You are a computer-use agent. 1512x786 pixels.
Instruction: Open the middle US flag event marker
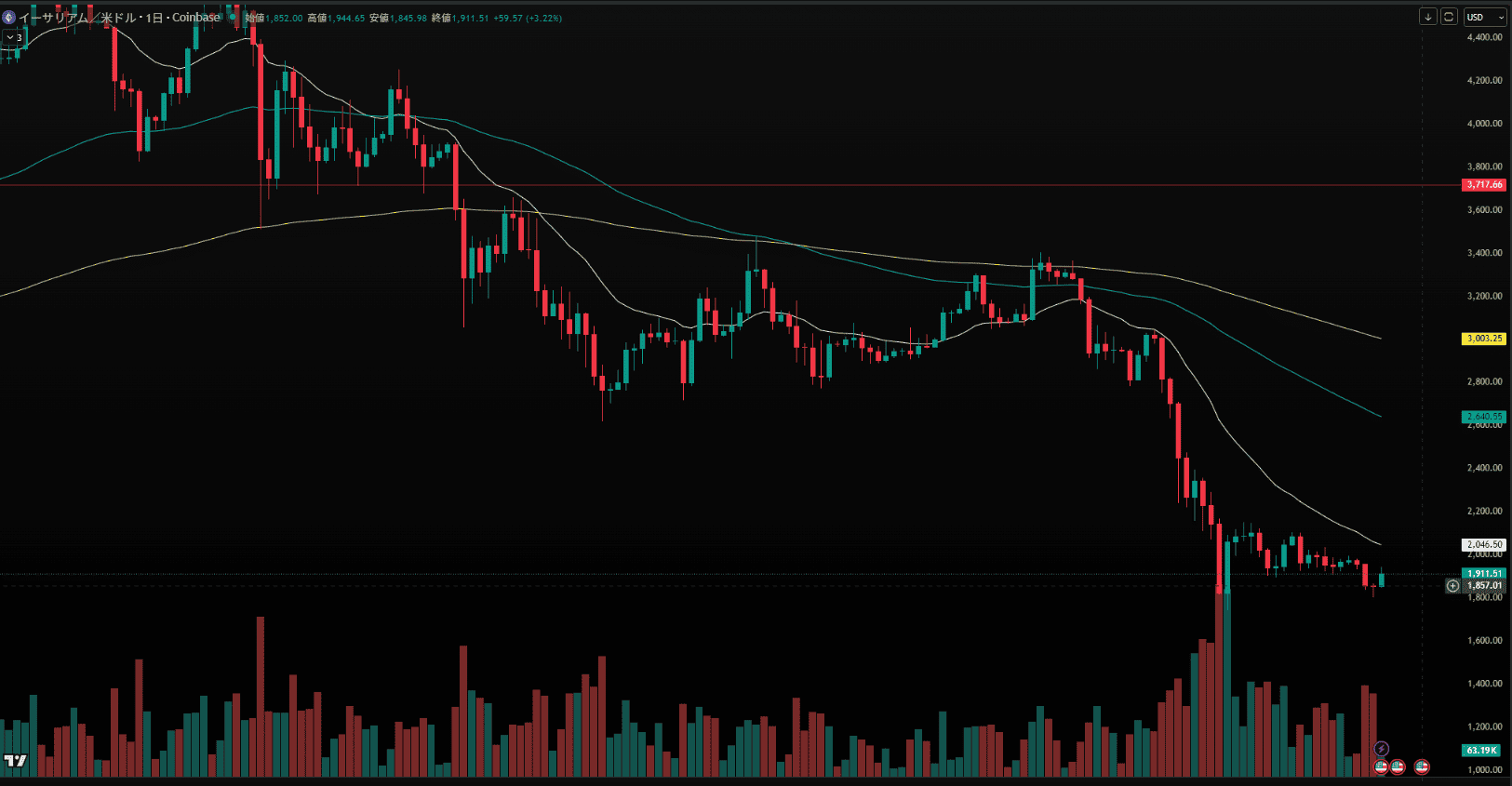click(x=1398, y=766)
